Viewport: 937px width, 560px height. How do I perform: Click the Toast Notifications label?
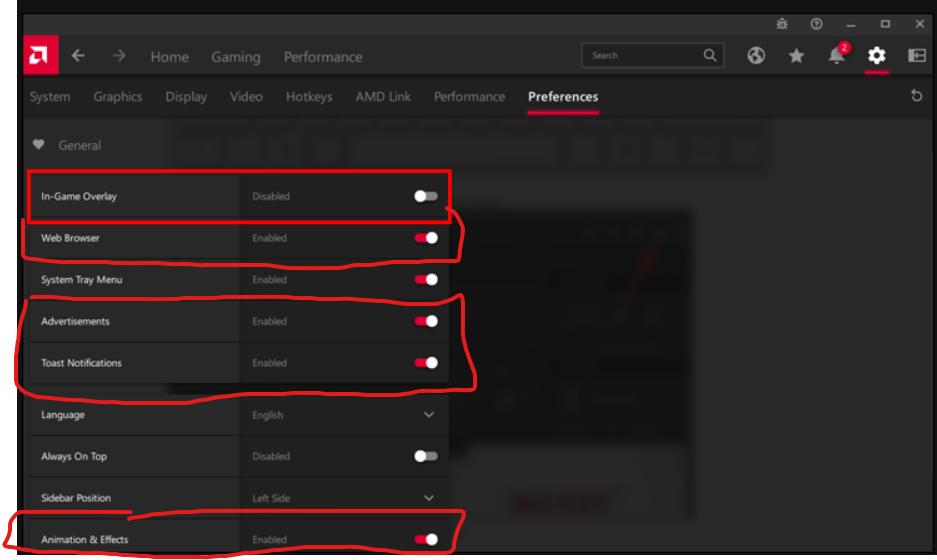[x=81, y=363]
